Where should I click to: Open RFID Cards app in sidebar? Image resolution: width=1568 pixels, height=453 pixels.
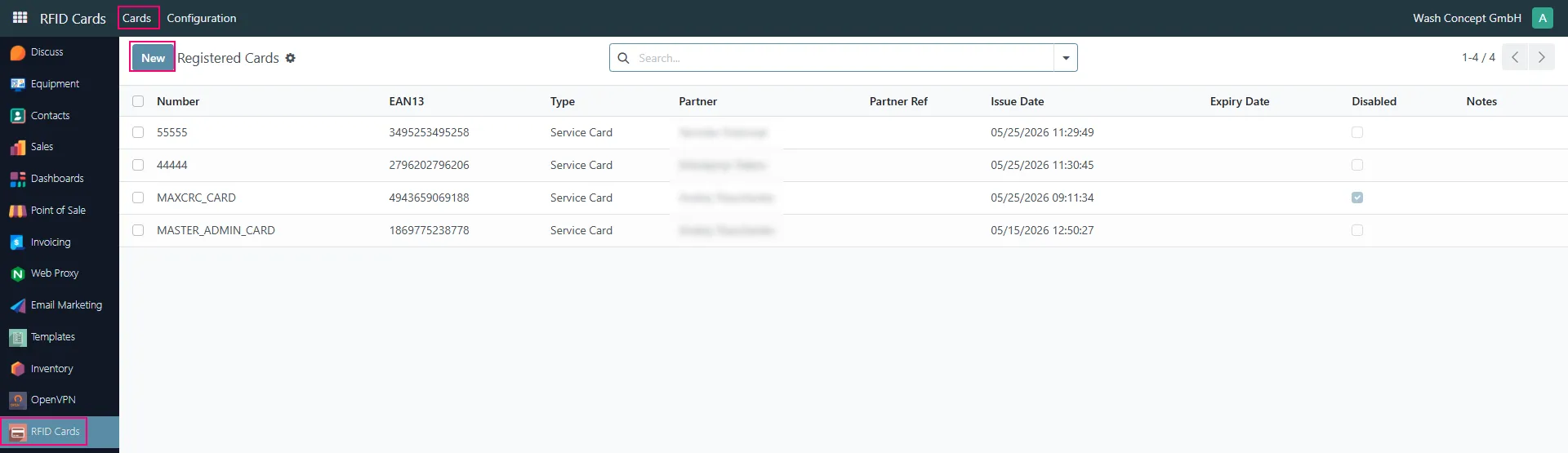pos(60,432)
